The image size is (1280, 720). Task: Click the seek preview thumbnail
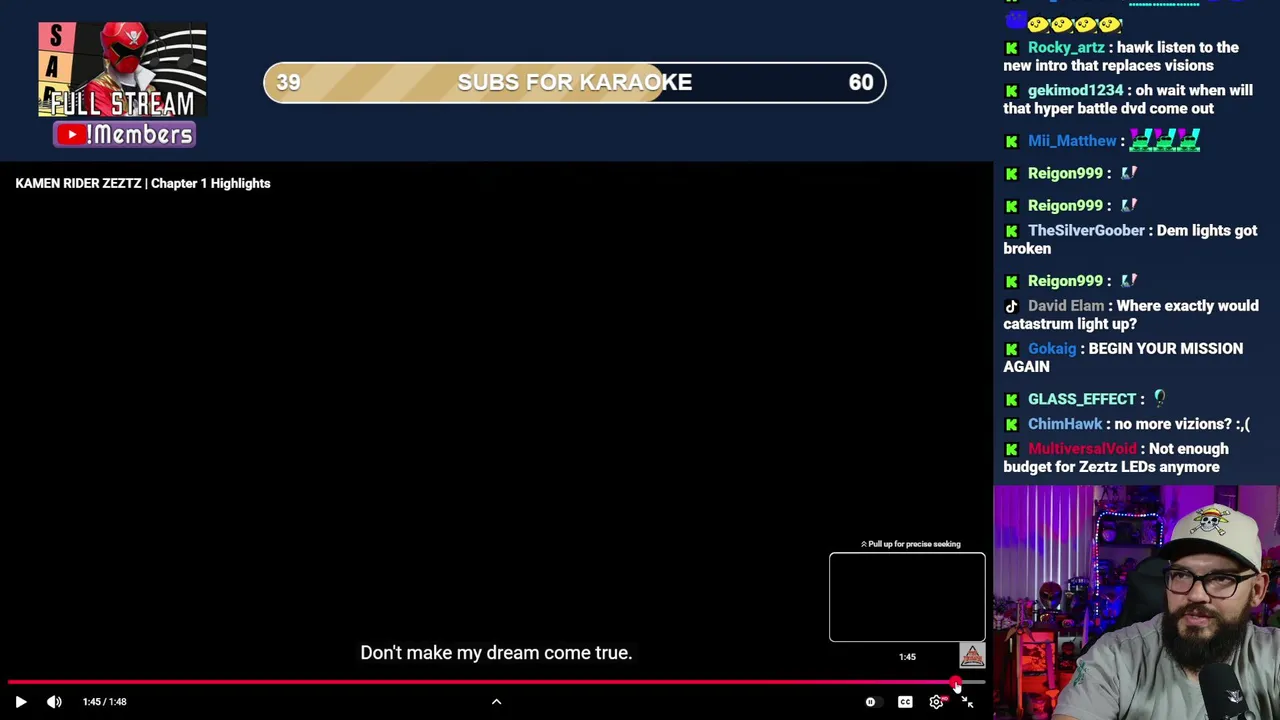[907, 597]
